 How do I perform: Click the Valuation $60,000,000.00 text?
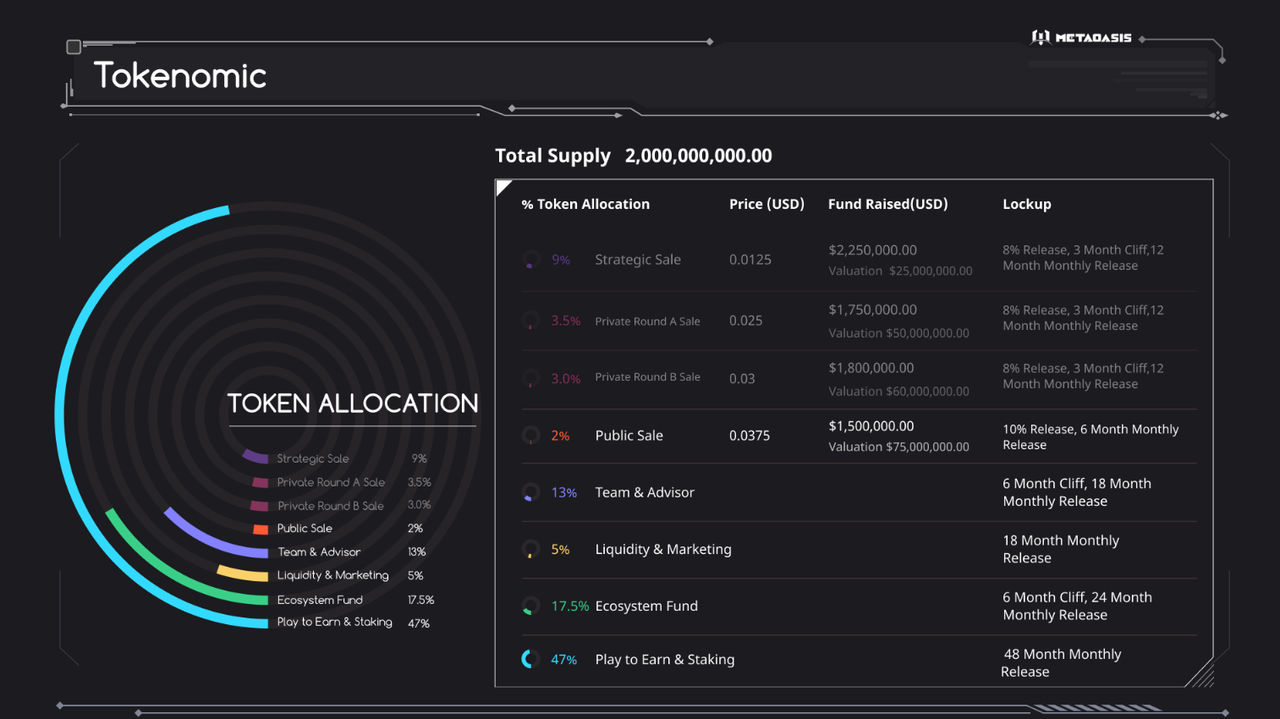899,391
